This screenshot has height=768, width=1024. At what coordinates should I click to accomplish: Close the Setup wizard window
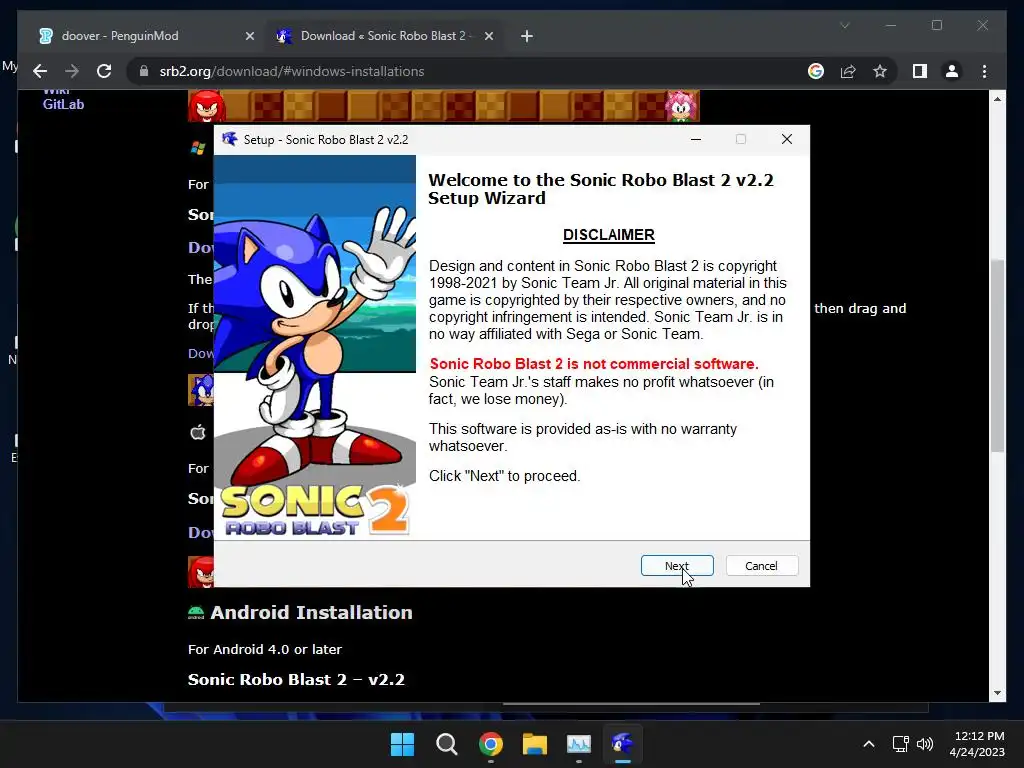tap(787, 139)
